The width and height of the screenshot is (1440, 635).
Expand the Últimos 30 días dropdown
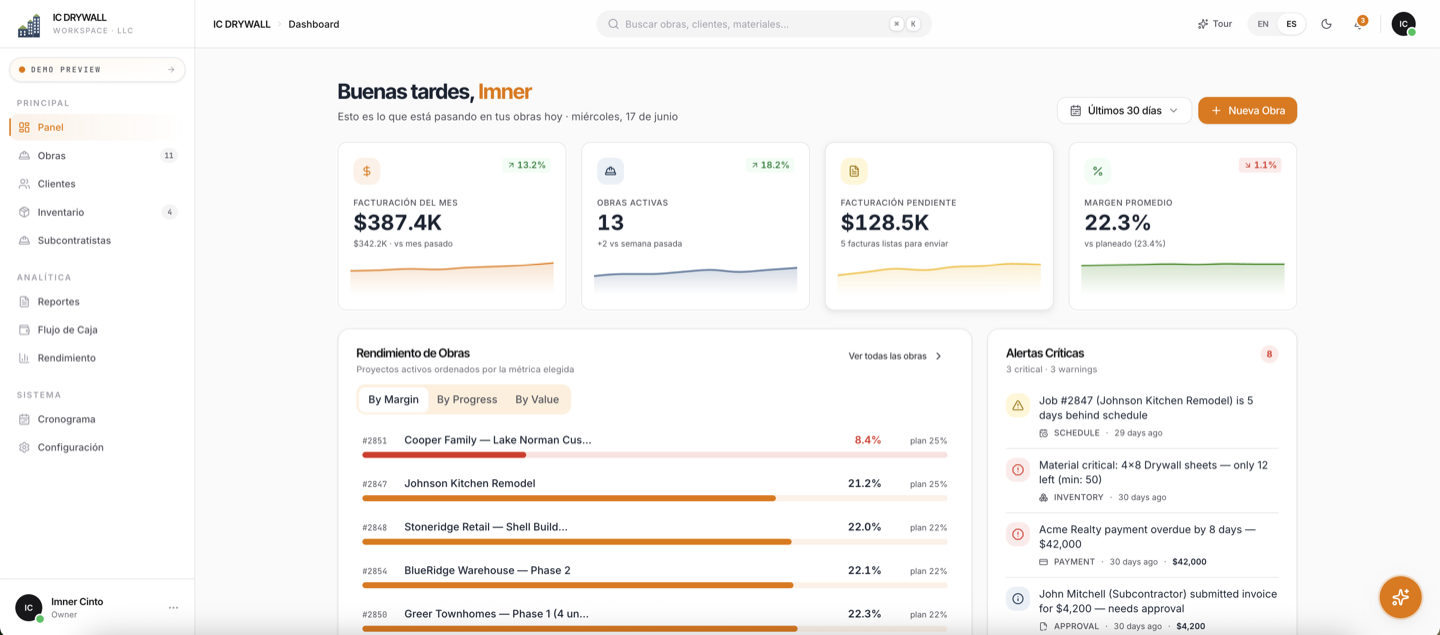coord(1124,110)
